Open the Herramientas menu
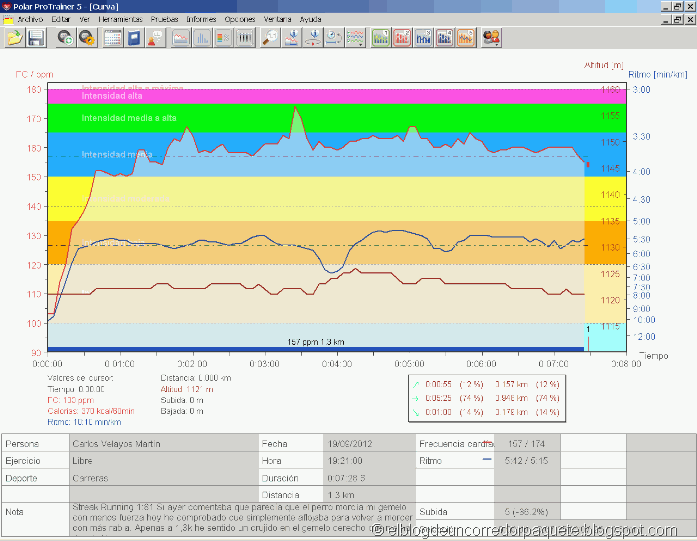The height and width of the screenshot is (541, 697). click(x=120, y=20)
